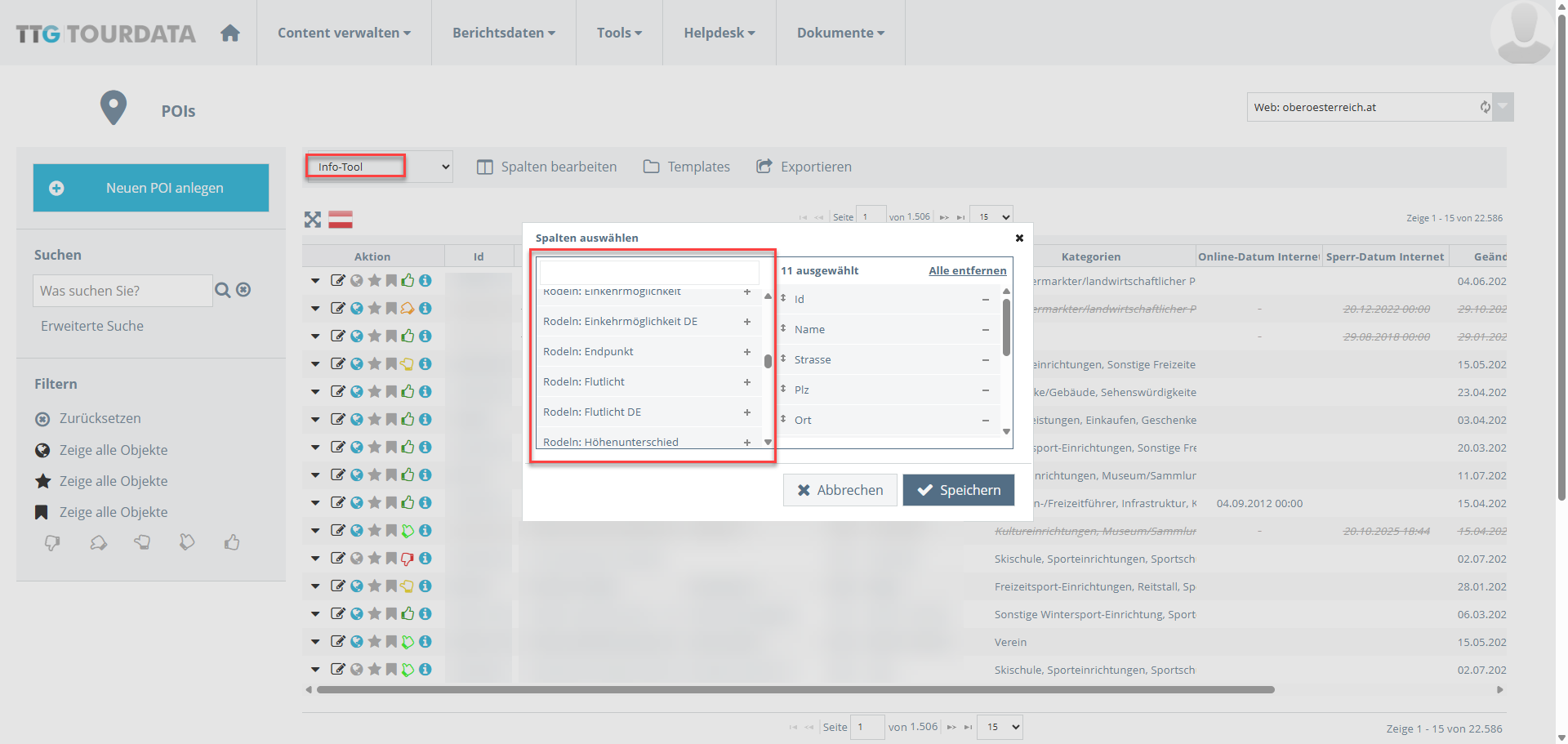Viewport: 1568px width, 744px height.
Task: Go to next page in bottom pagination
Action: point(951,727)
